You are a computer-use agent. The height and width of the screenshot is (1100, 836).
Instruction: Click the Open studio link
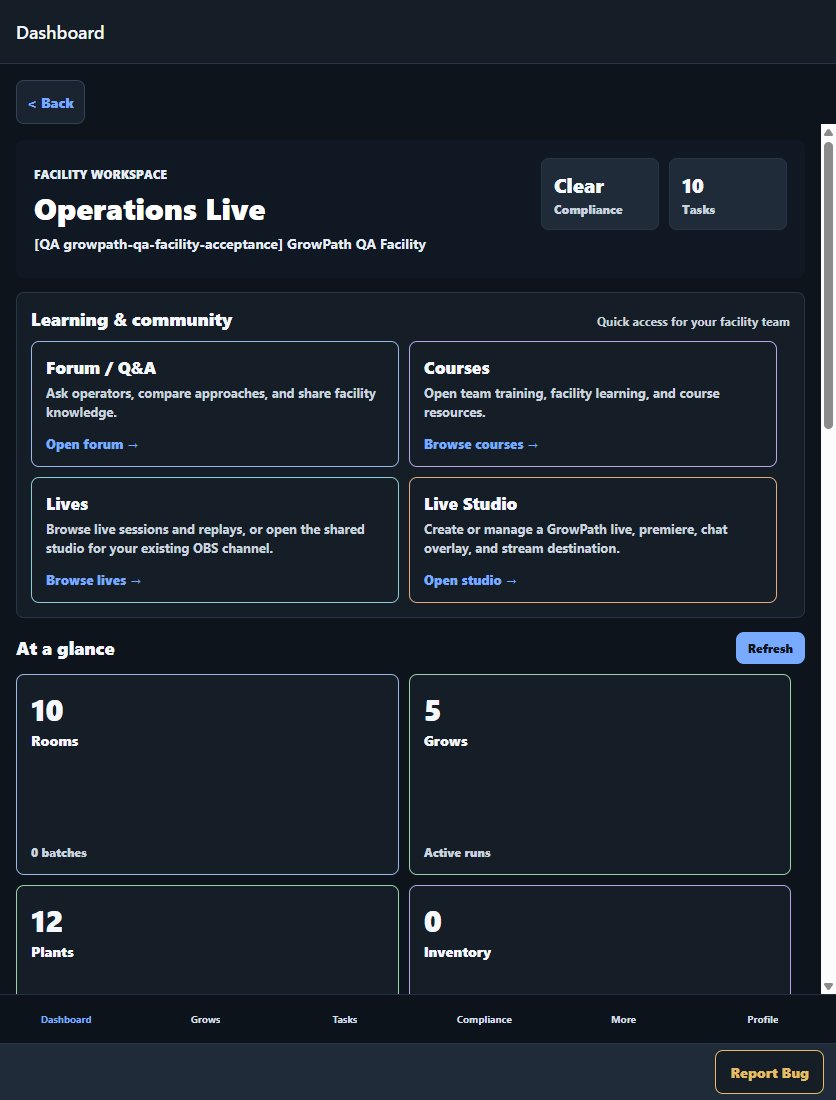click(x=470, y=580)
